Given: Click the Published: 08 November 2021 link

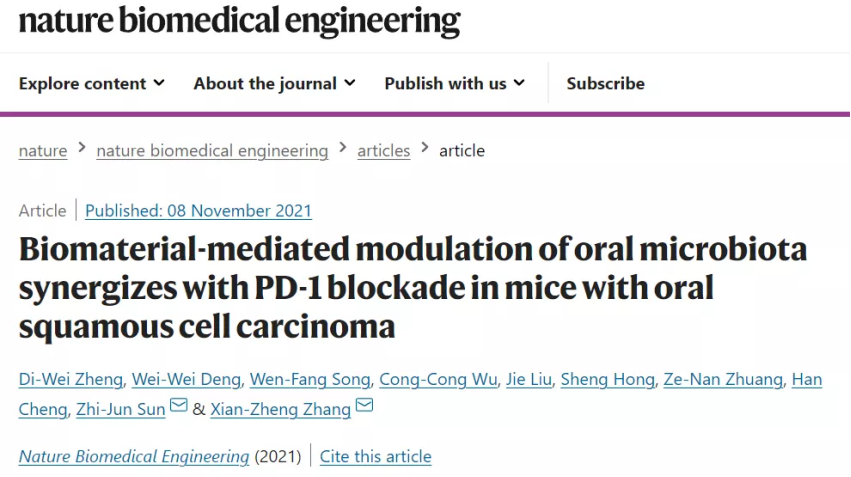Looking at the screenshot, I should point(199,211).
